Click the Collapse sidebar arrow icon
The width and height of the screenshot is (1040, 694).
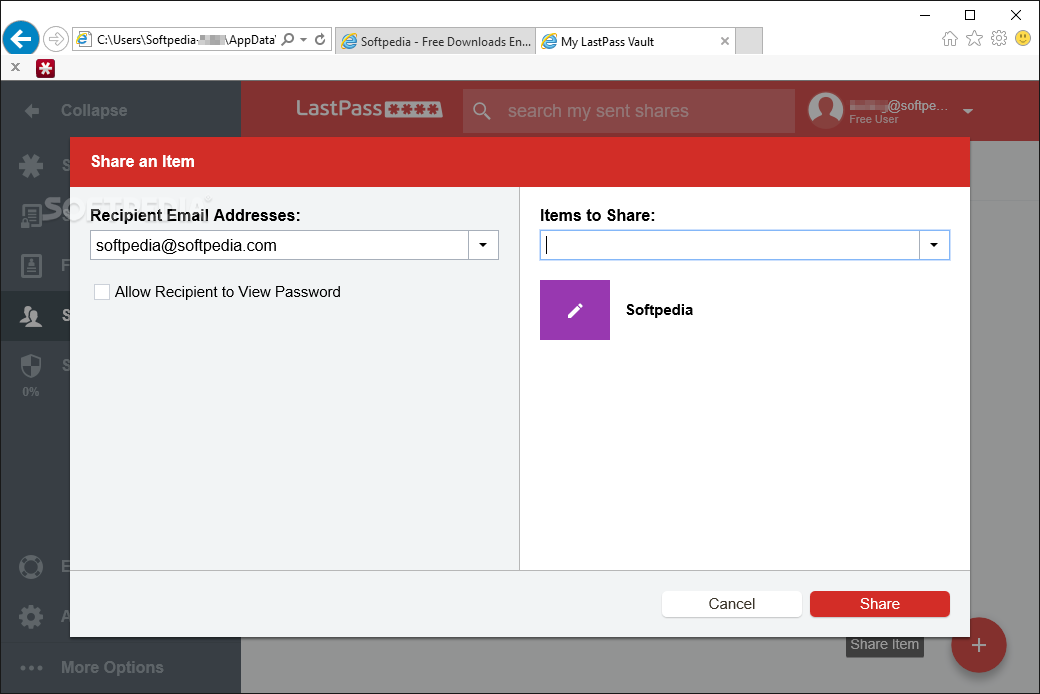[x=31, y=111]
